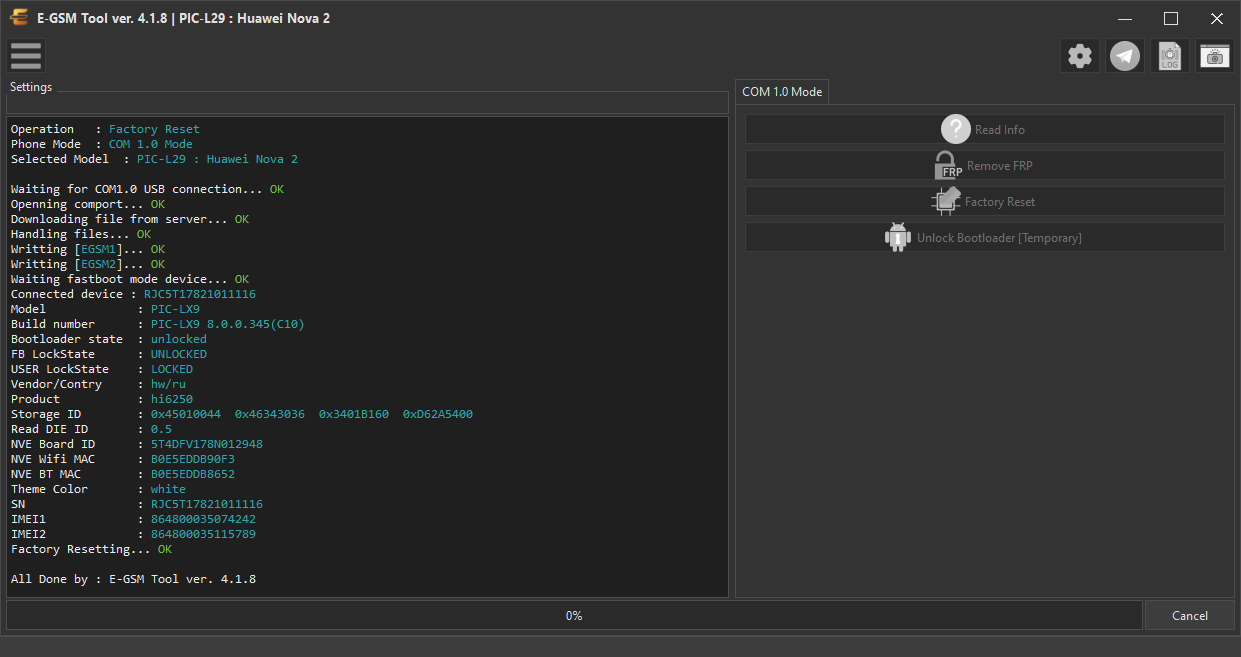Select the COM 1.0 Mode tab

(782, 91)
